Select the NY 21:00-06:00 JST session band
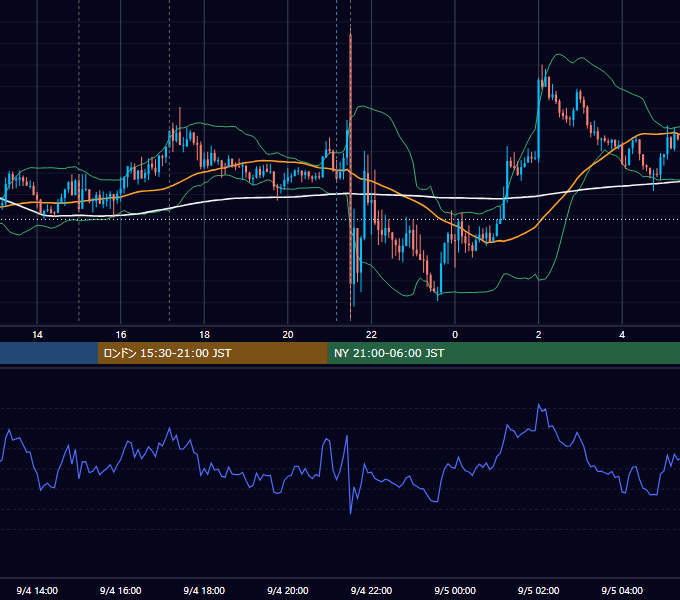Screen dimensions: 680x600 pyautogui.click(x=503, y=353)
